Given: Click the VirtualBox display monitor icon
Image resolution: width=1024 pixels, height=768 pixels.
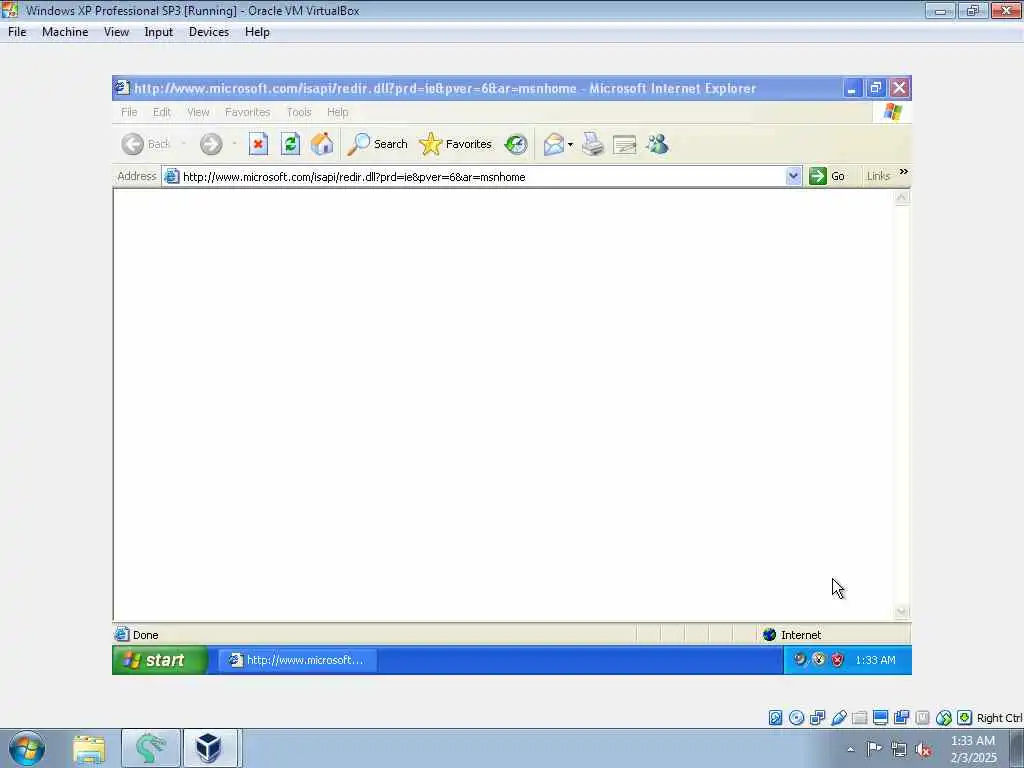Looking at the screenshot, I should 880,718.
